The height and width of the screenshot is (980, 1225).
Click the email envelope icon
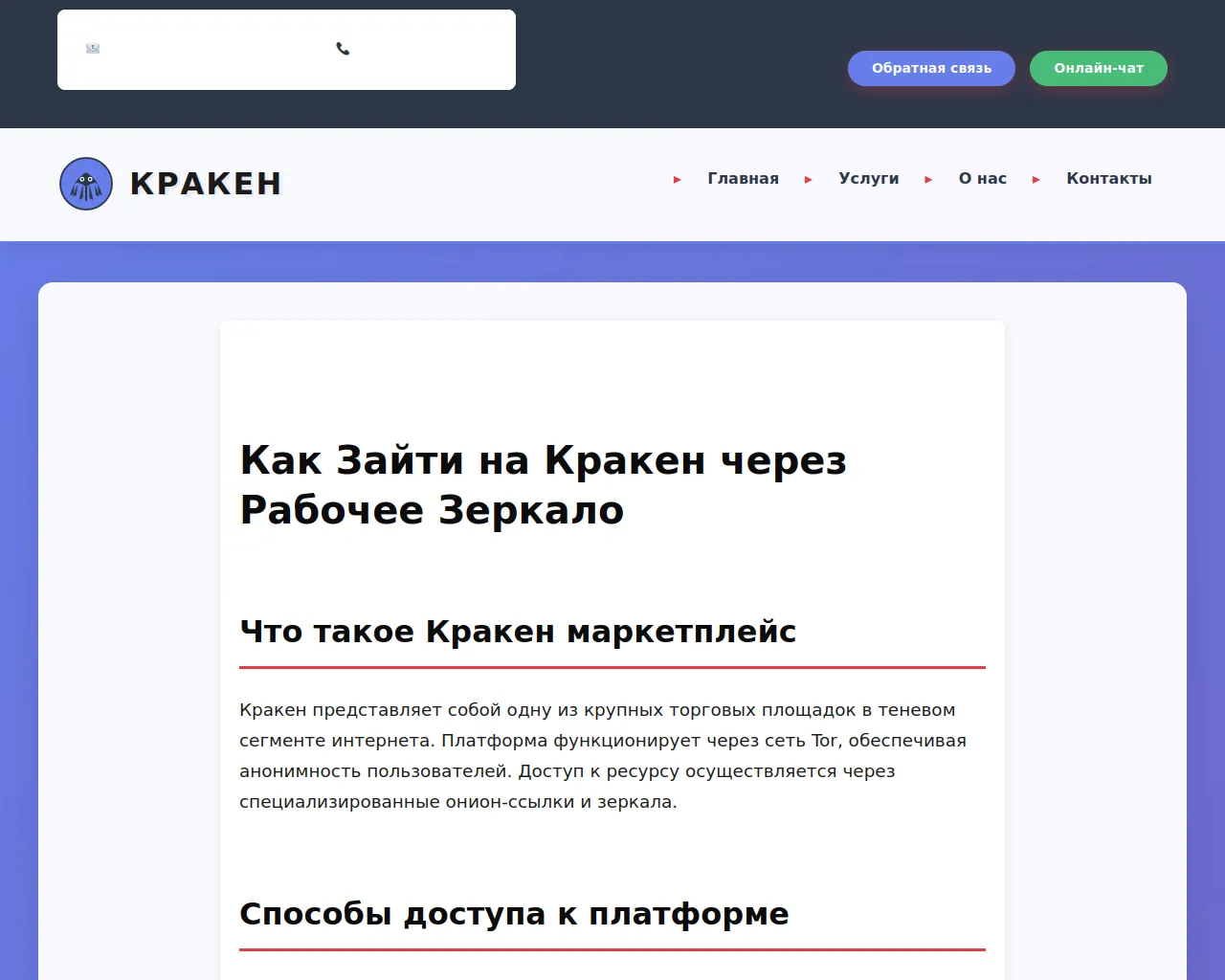tap(93, 49)
